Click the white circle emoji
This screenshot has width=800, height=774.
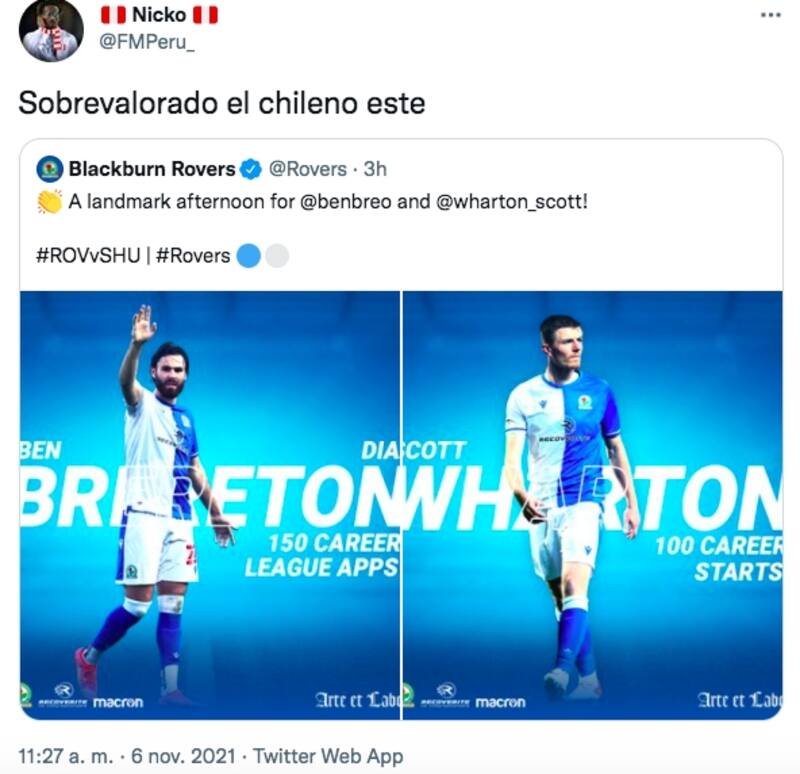pos(277,256)
